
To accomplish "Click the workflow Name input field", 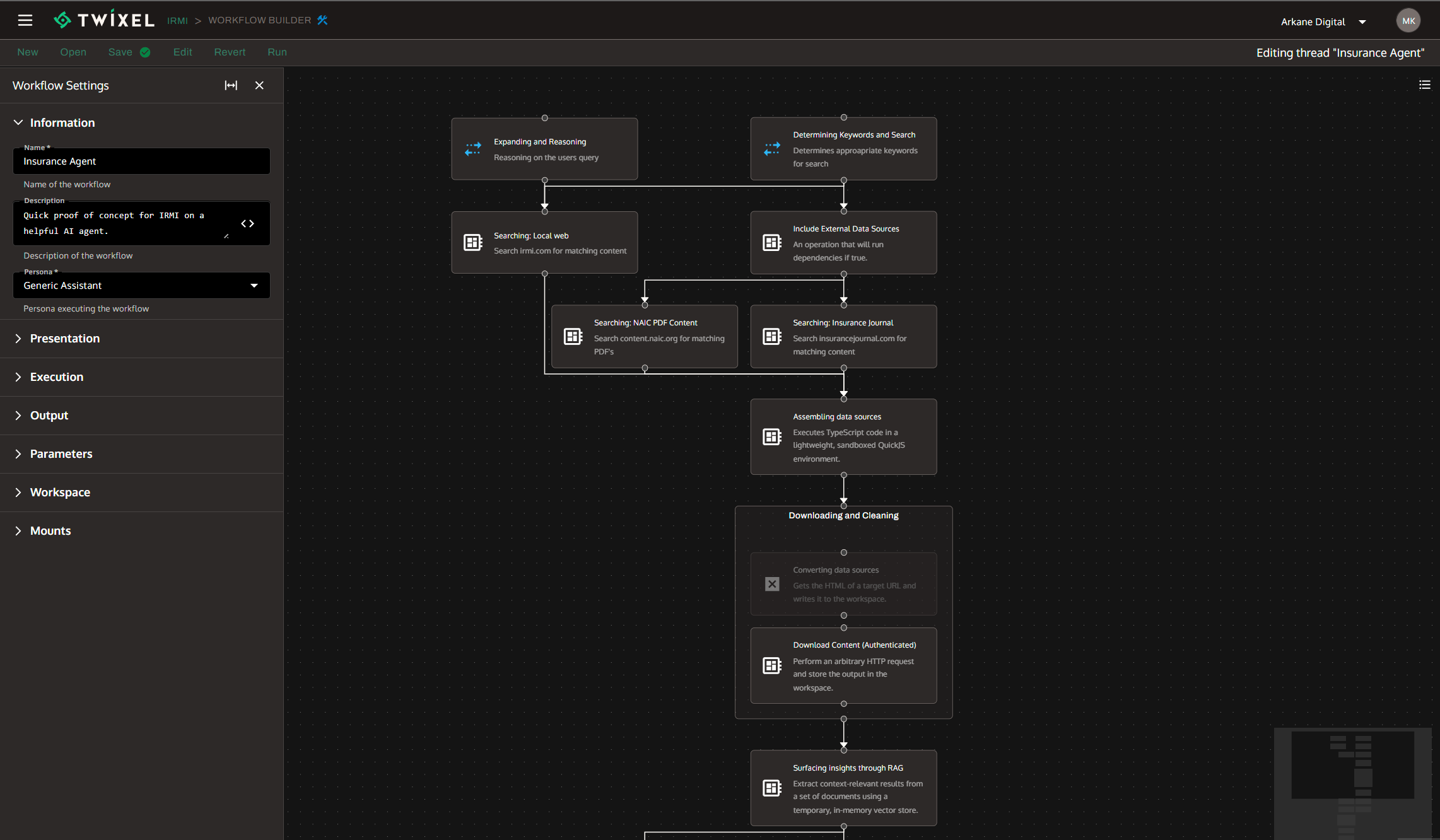I will (141, 161).
